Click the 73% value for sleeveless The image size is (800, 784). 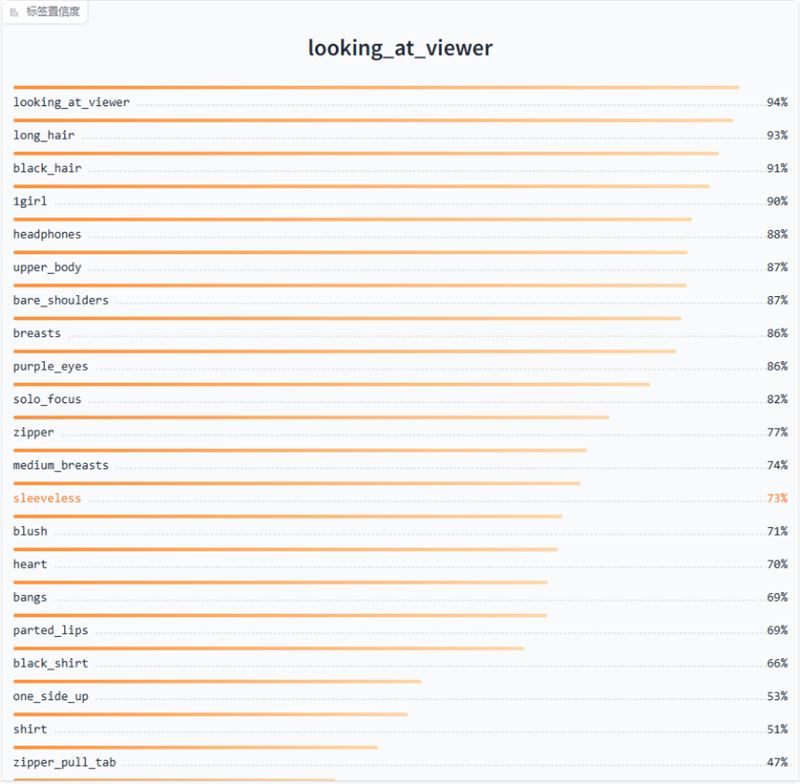click(777, 498)
